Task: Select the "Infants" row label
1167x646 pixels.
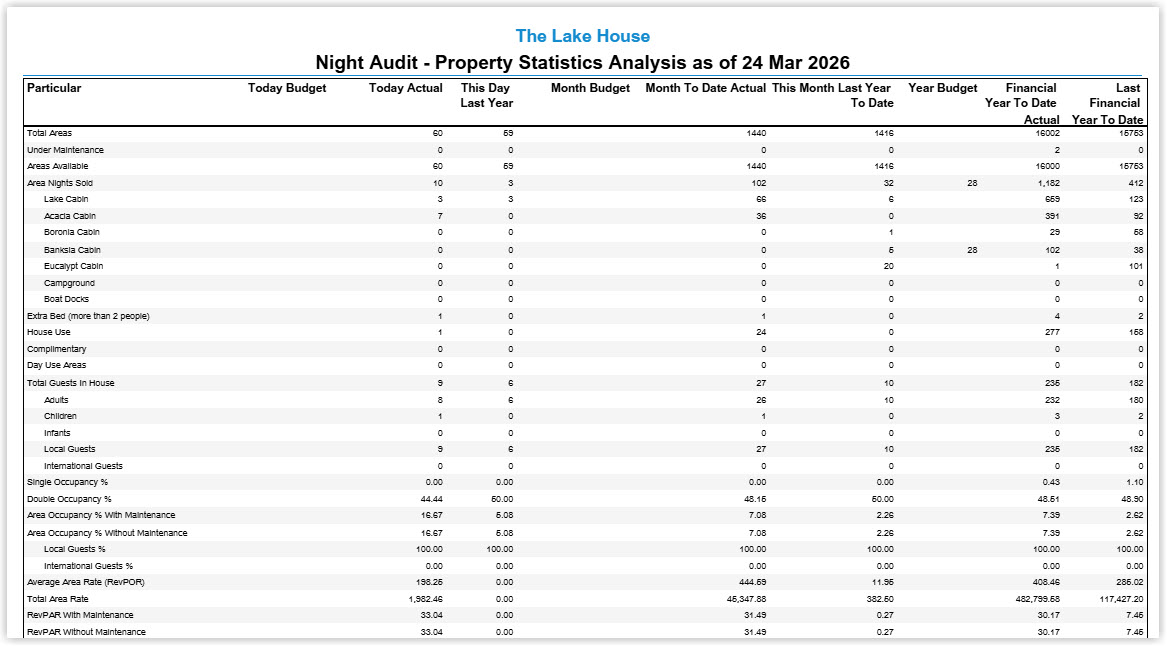Action: [x=57, y=433]
